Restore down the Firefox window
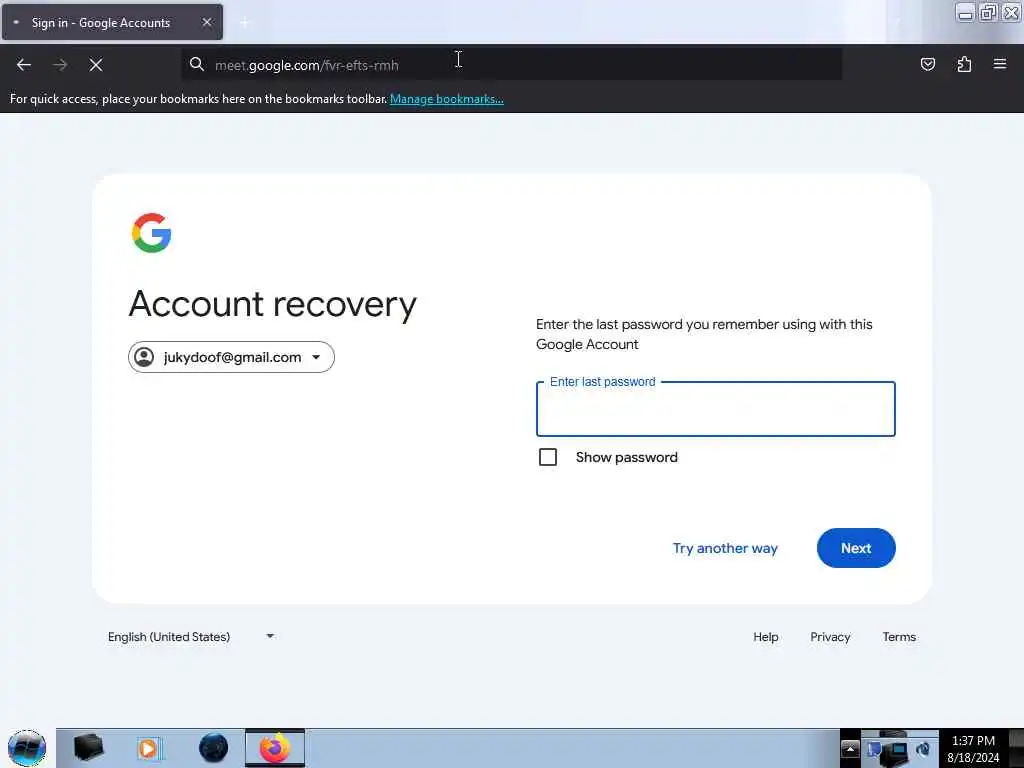 988,12
